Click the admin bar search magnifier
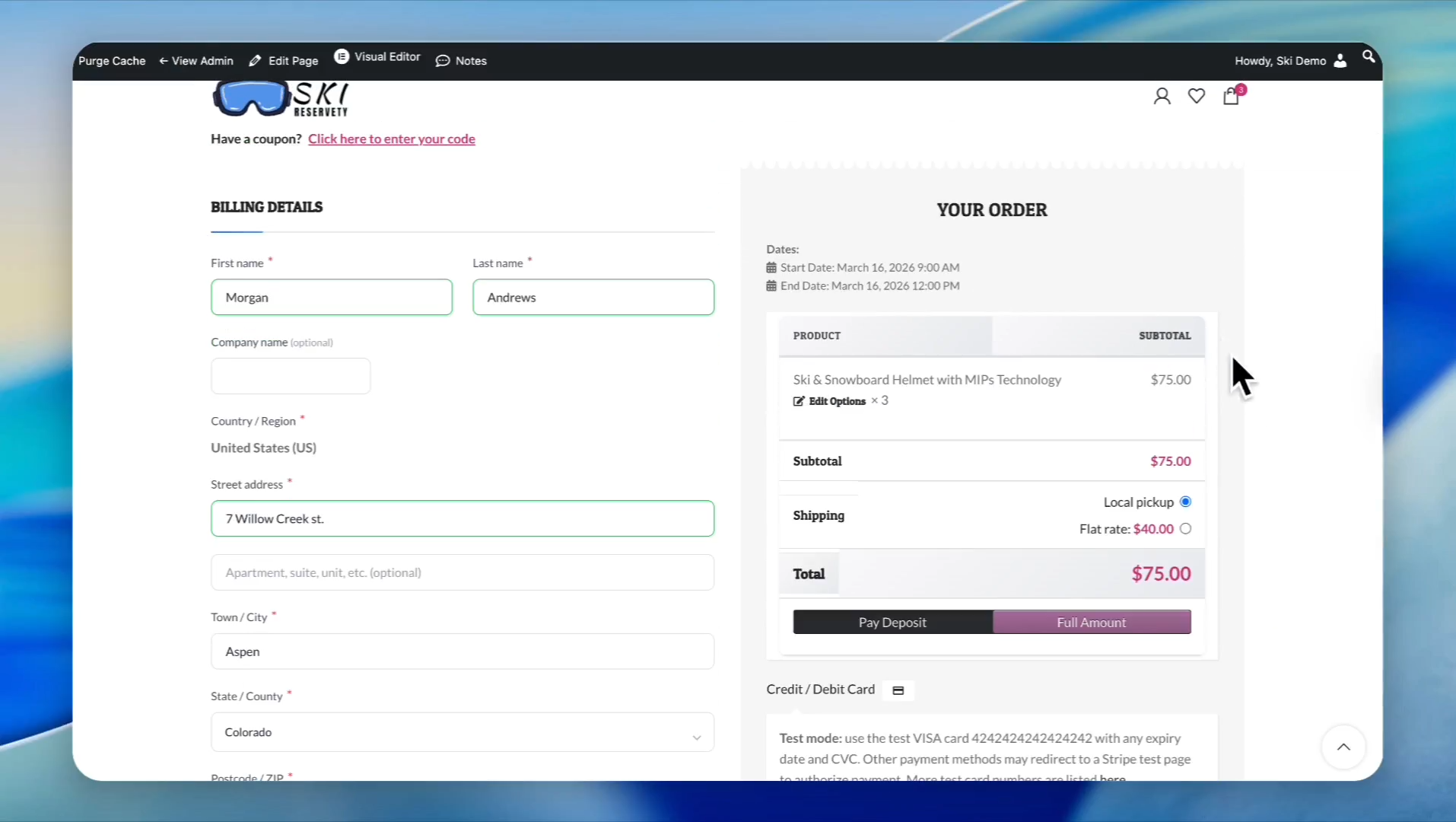The image size is (1456, 822). [x=1368, y=57]
